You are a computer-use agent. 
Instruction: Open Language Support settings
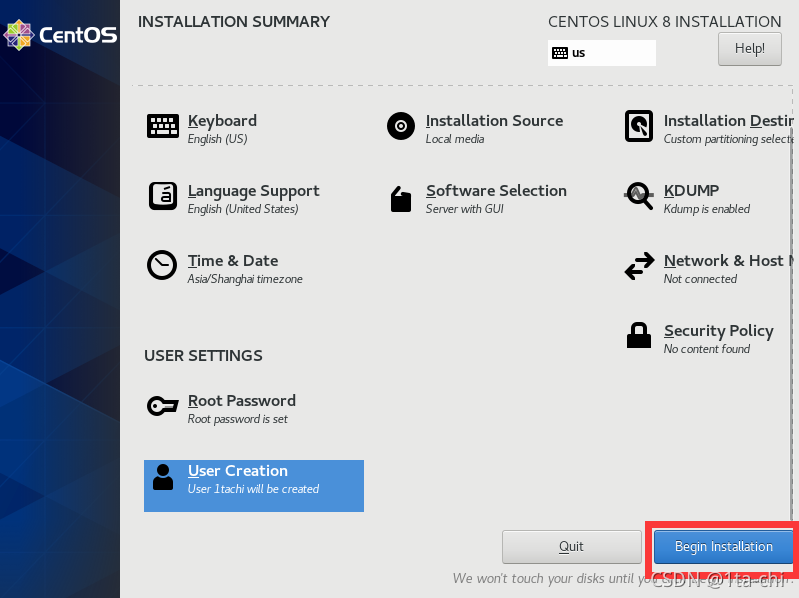coord(253,191)
